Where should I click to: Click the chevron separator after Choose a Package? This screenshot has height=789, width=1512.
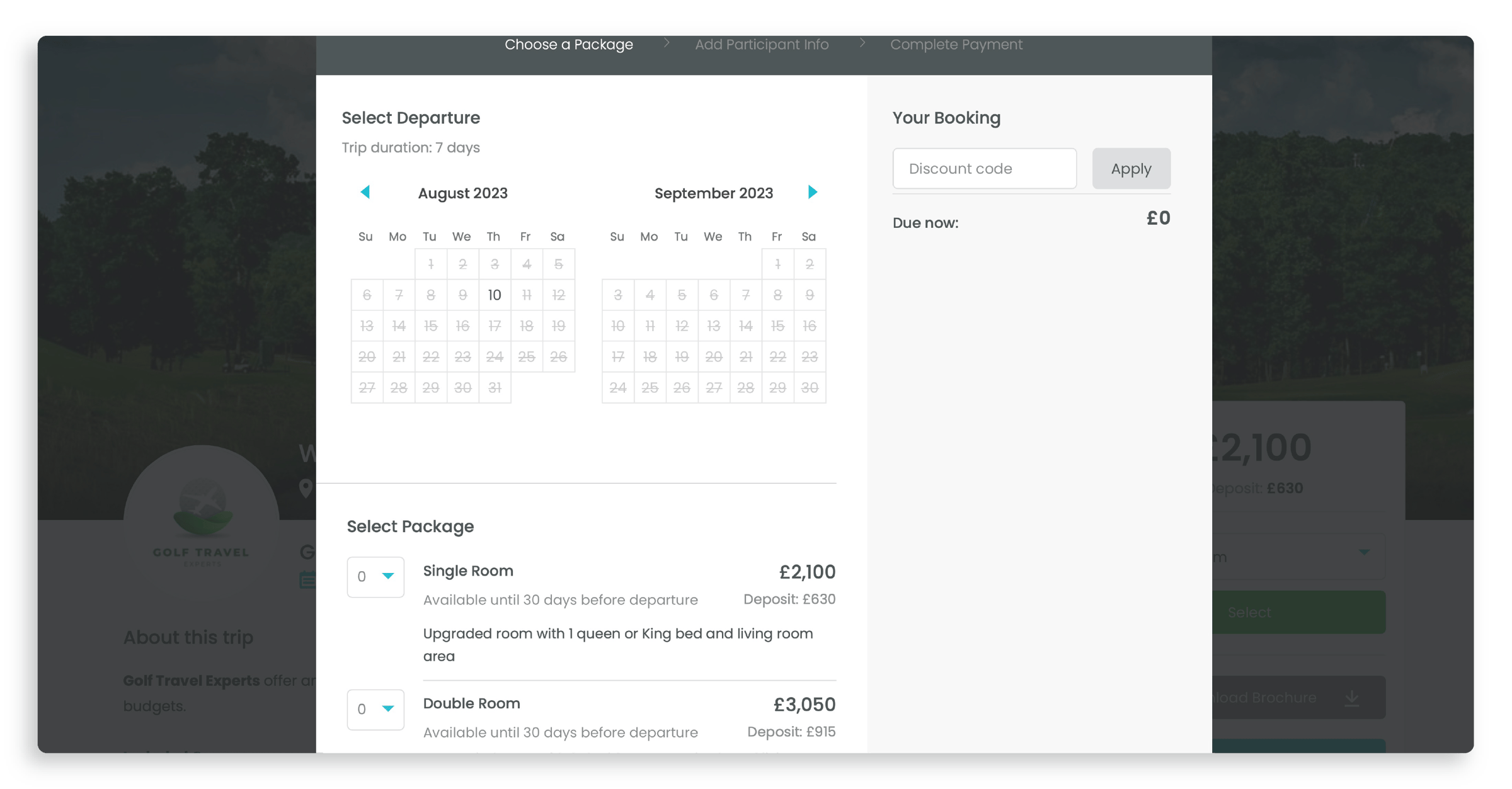666,44
